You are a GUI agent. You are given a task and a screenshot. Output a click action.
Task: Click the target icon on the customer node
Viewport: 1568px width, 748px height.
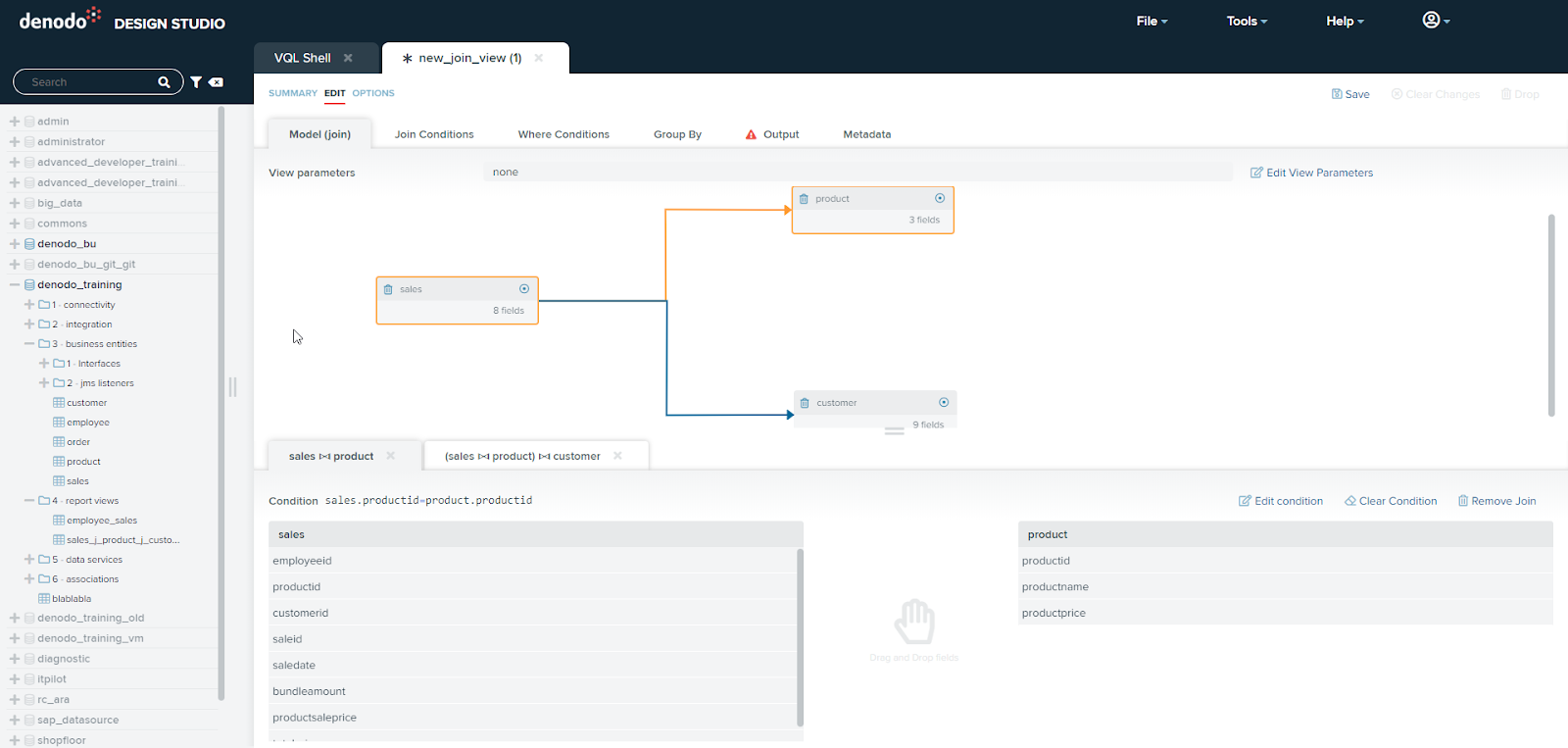(944, 402)
